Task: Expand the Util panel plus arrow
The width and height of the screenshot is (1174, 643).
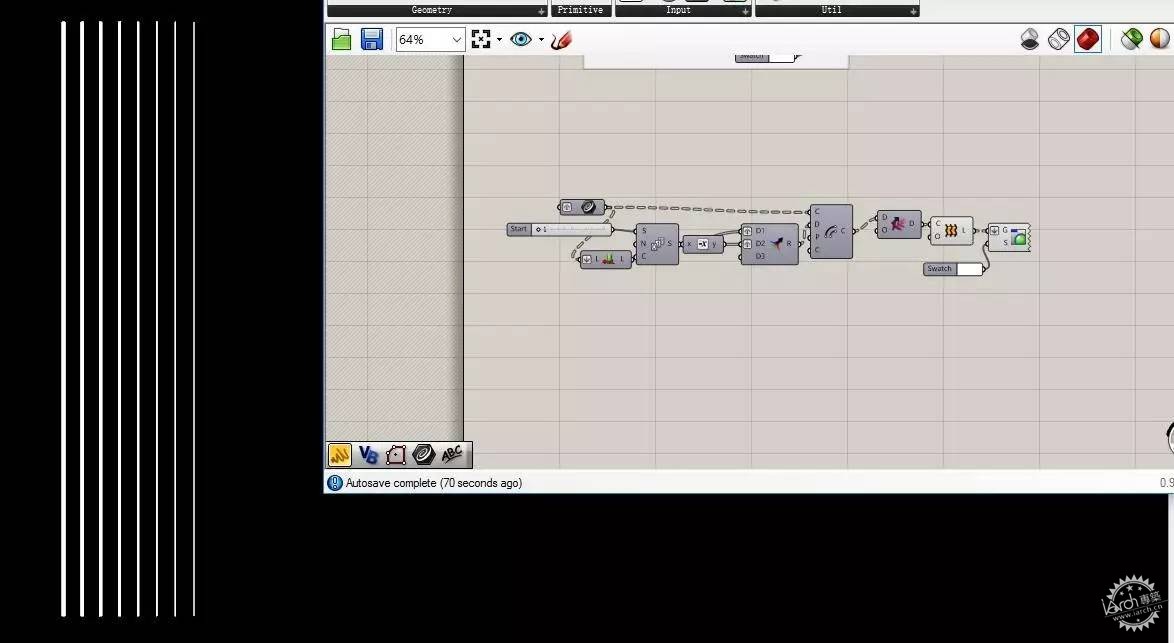Action: click(913, 11)
